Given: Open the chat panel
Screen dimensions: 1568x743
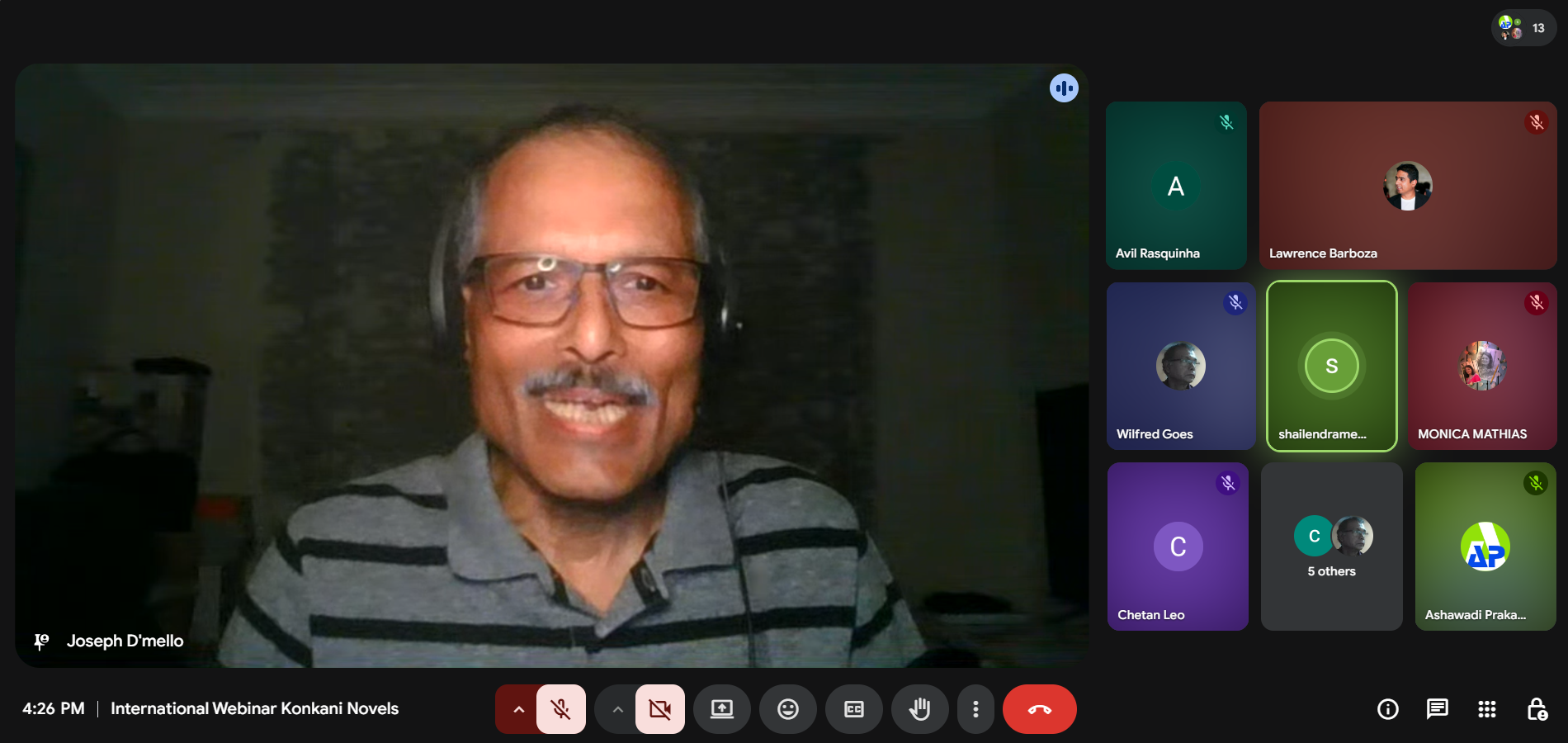Looking at the screenshot, I should click(x=1438, y=709).
